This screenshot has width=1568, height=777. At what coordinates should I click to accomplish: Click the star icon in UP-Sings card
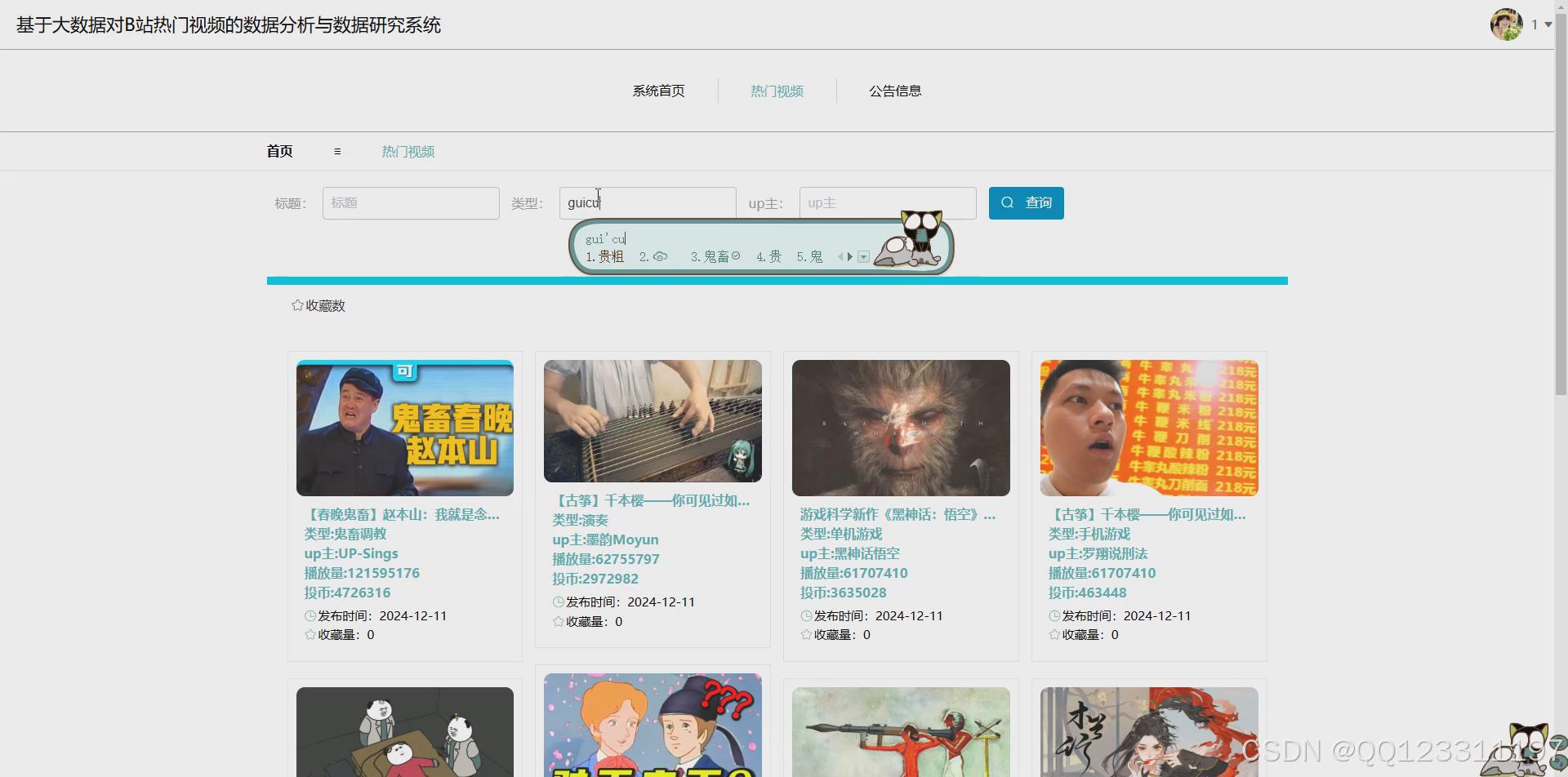[x=310, y=634]
